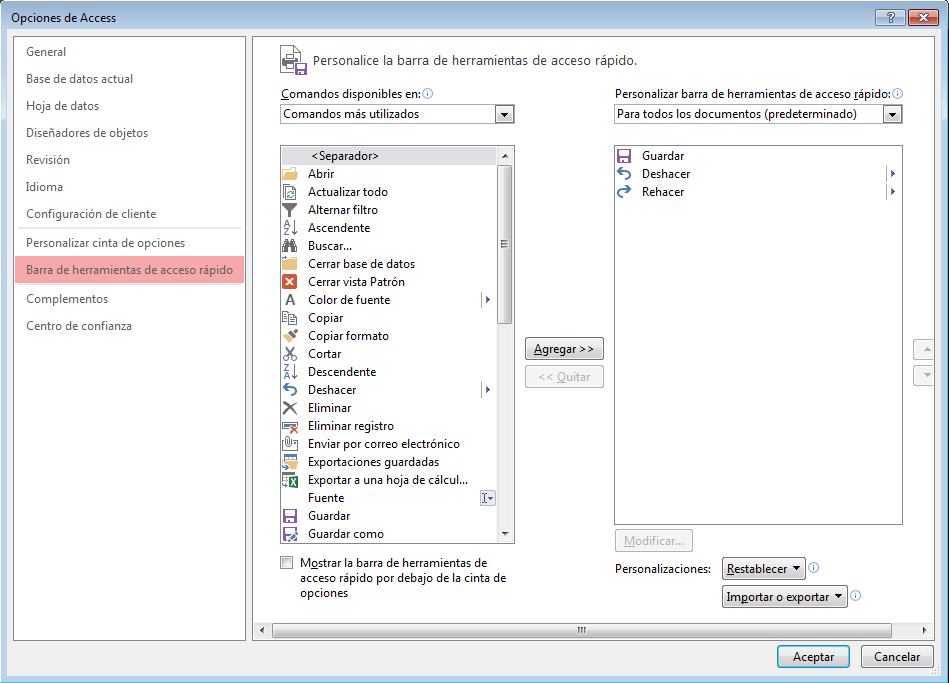Select Rehacer icon in the right list

[x=625, y=192]
